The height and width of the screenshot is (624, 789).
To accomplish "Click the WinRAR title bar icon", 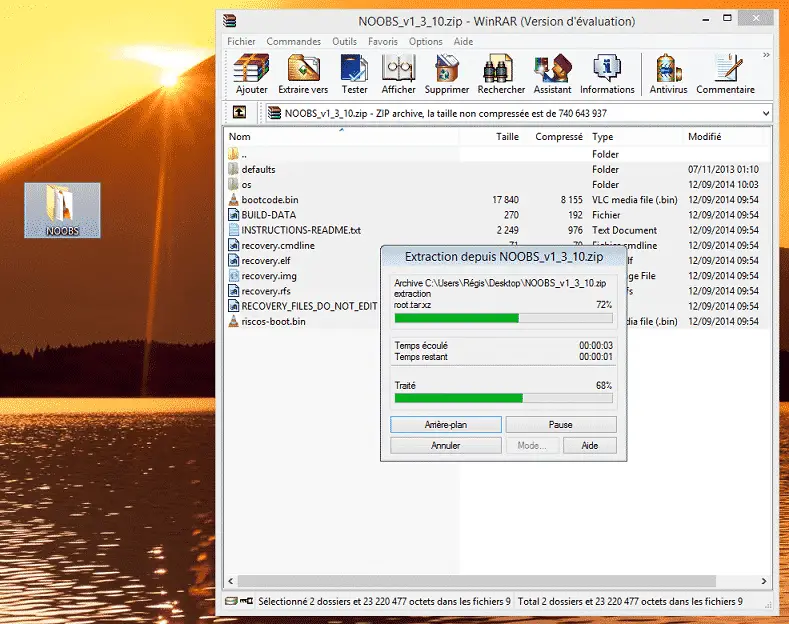I will pyautogui.click(x=229, y=21).
